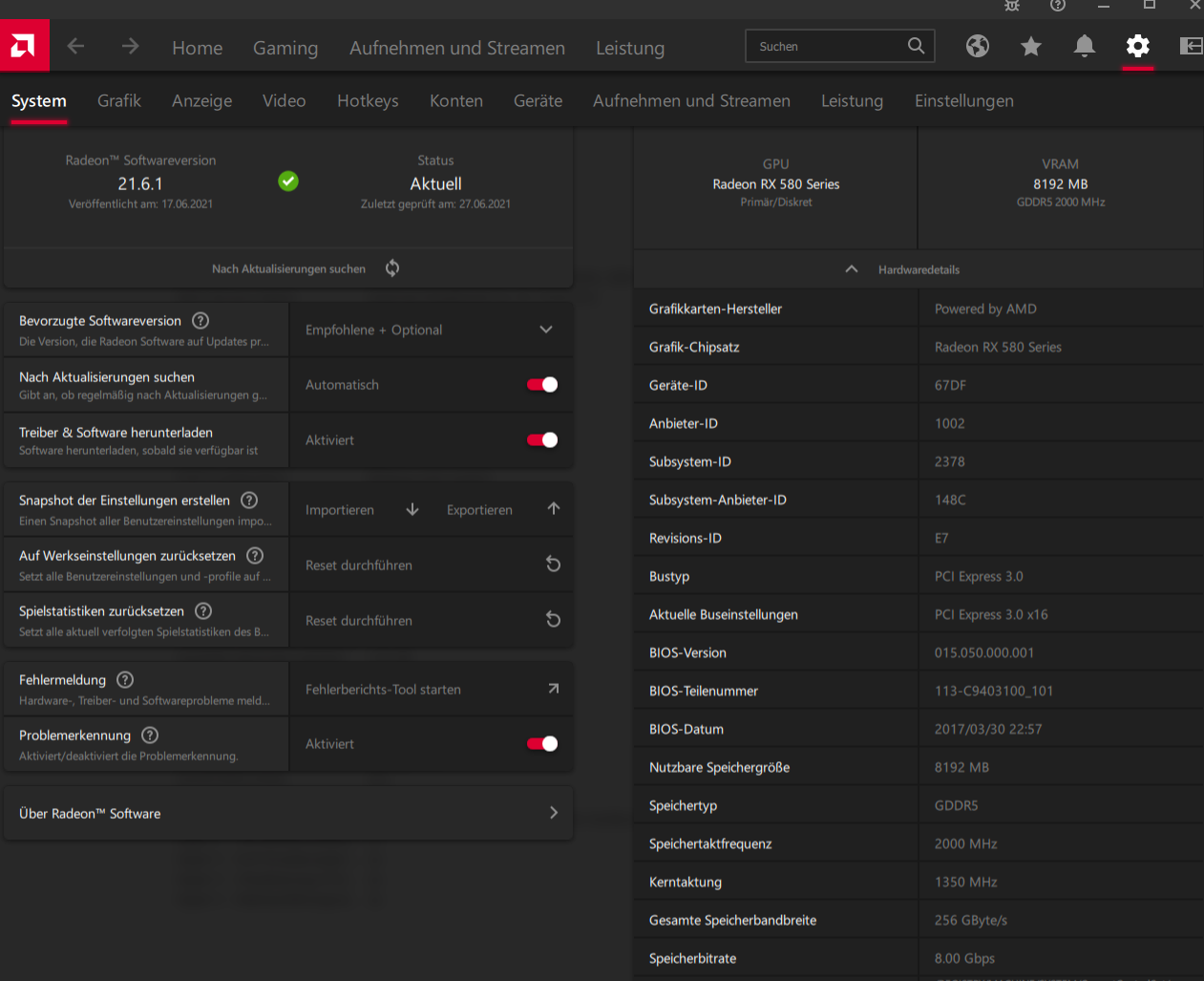Click the Fehlerberichts-Tool launch arrow icon

(554, 689)
